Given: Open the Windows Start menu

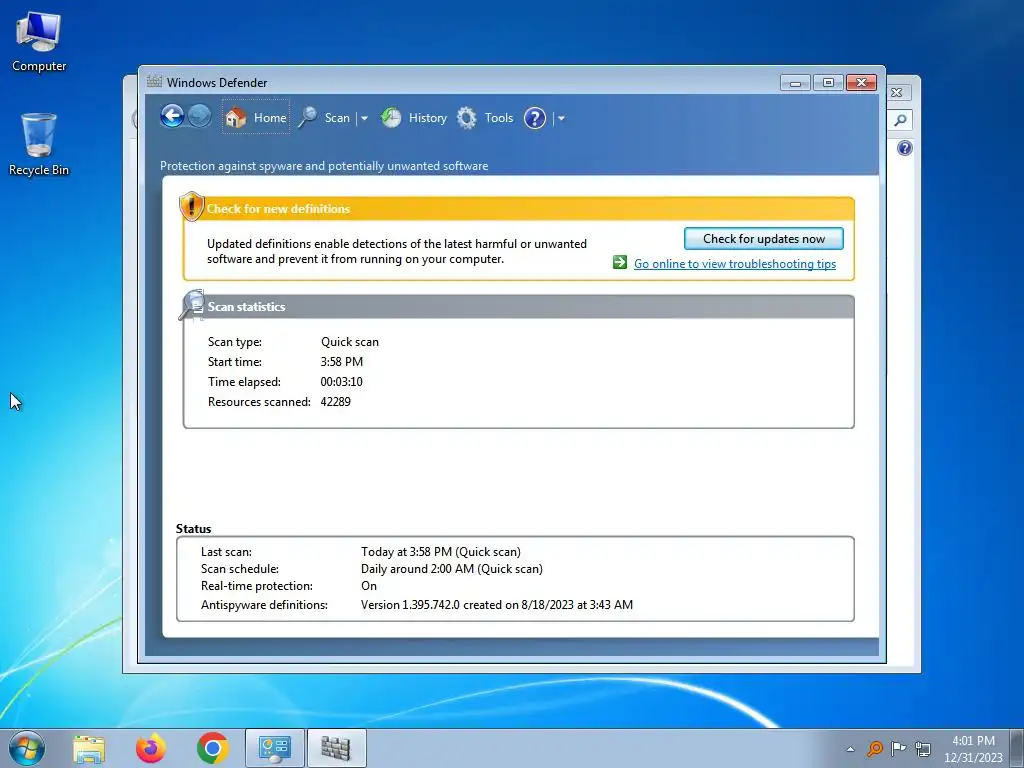Looking at the screenshot, I should [x=27, y=748].
